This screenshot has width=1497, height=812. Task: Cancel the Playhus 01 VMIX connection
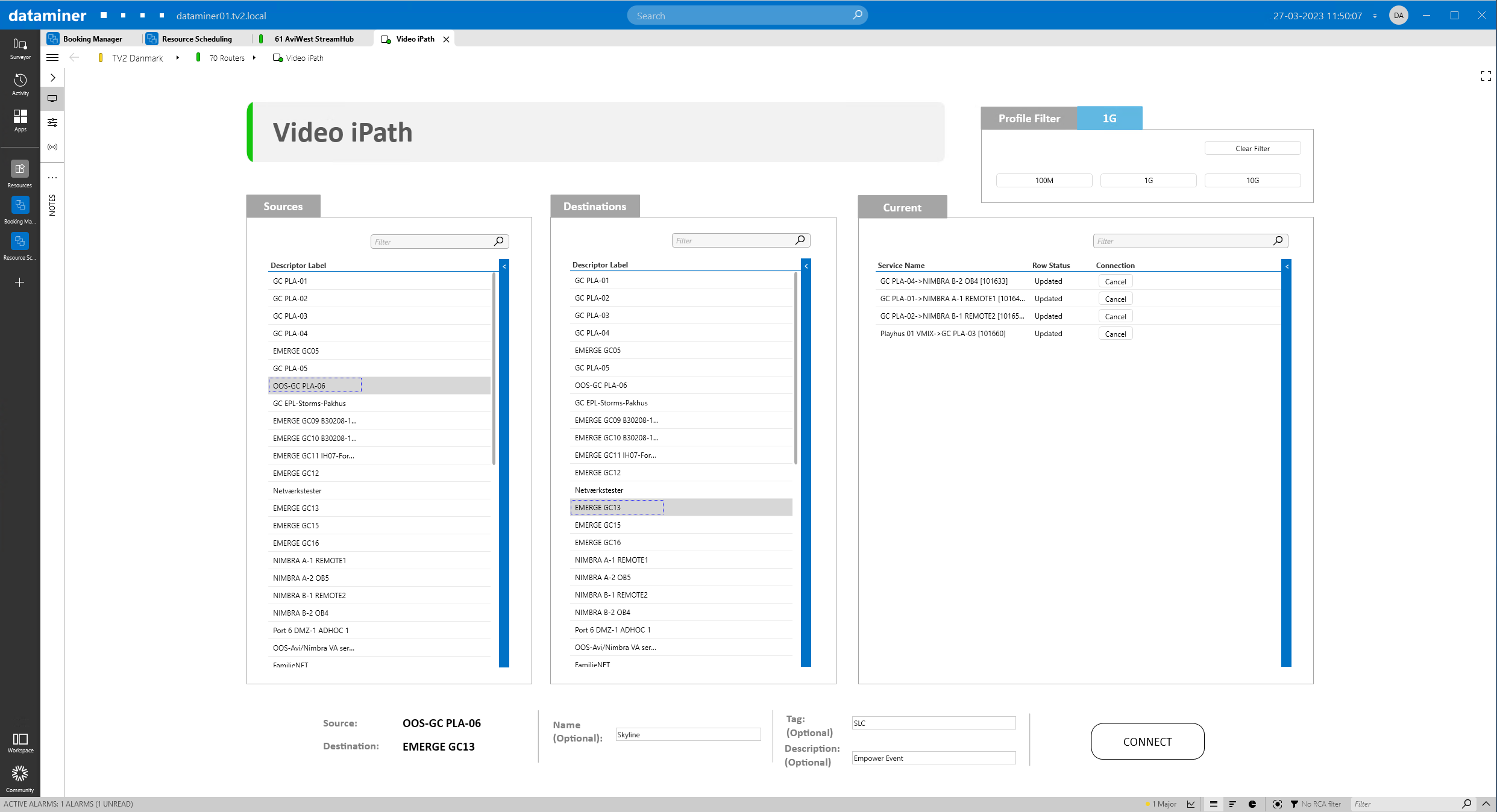[1116, 334]
